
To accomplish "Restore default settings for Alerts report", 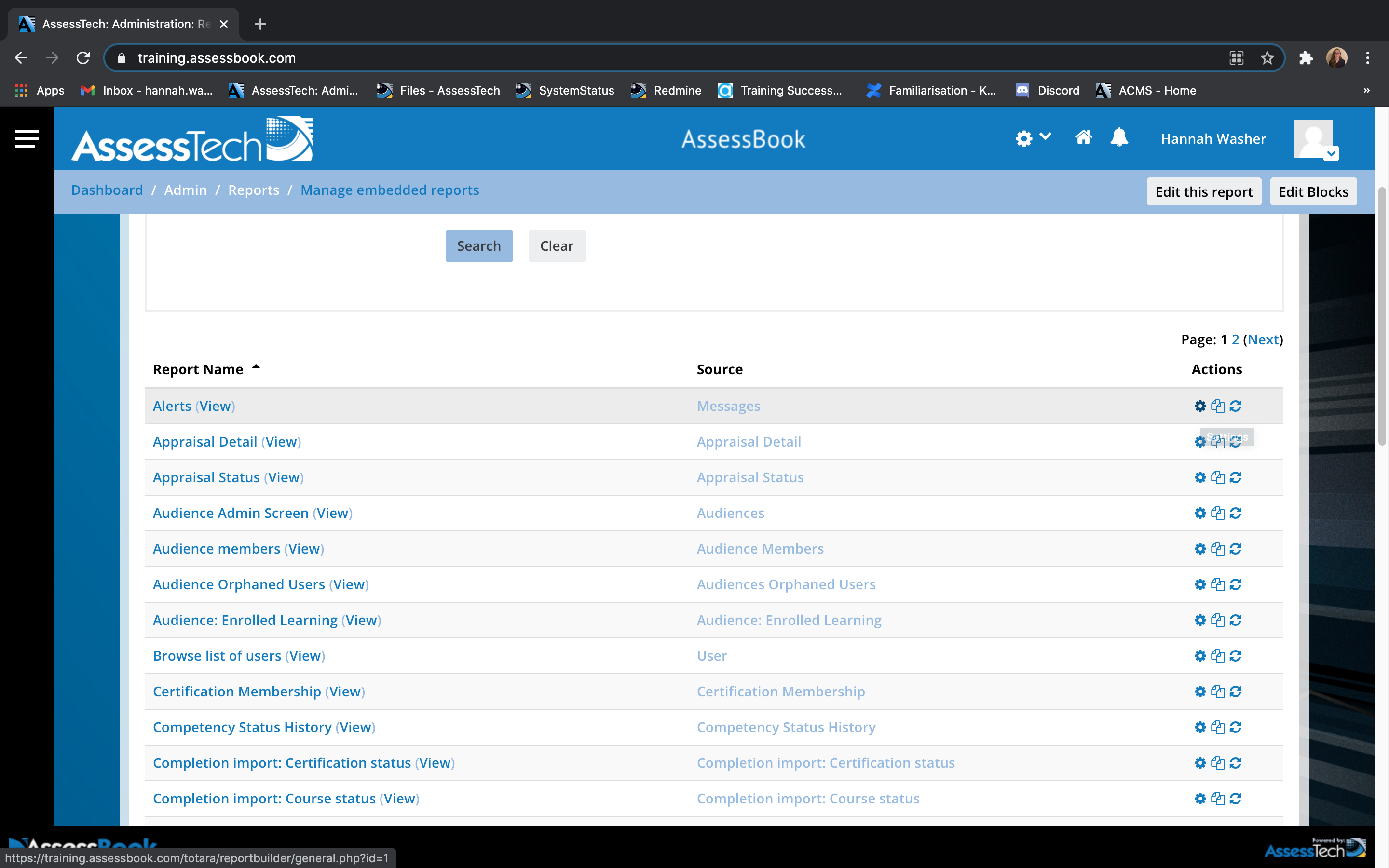I will click(x=1235, y=406).
